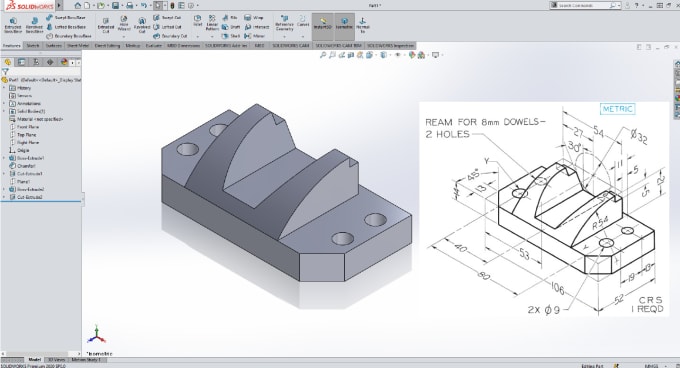This screenshot has height=368, width=680.
Task: Click the tree filter funnel icon
Action: click(x=5, y=72)
